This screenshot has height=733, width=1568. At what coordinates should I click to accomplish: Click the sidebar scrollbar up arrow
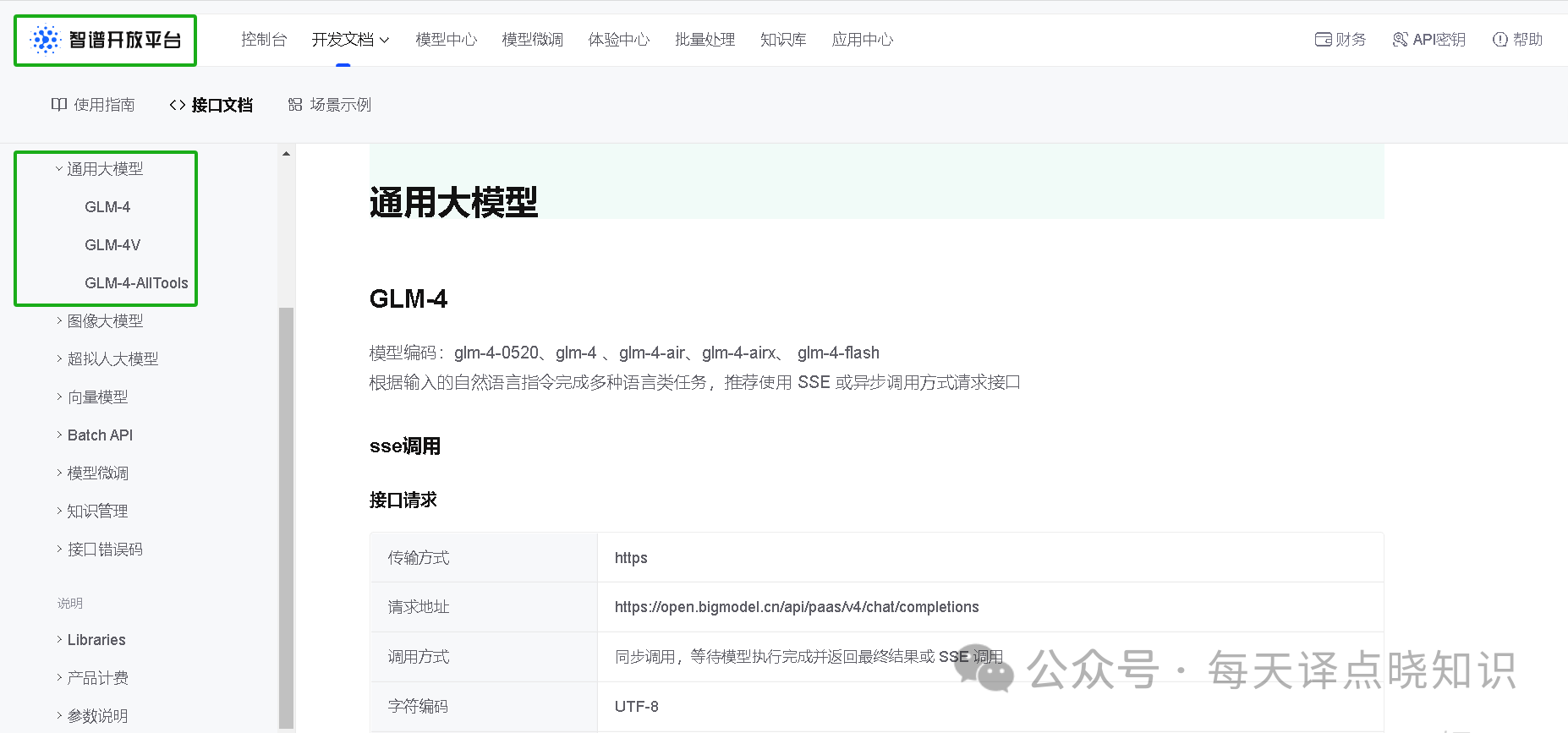286,154
